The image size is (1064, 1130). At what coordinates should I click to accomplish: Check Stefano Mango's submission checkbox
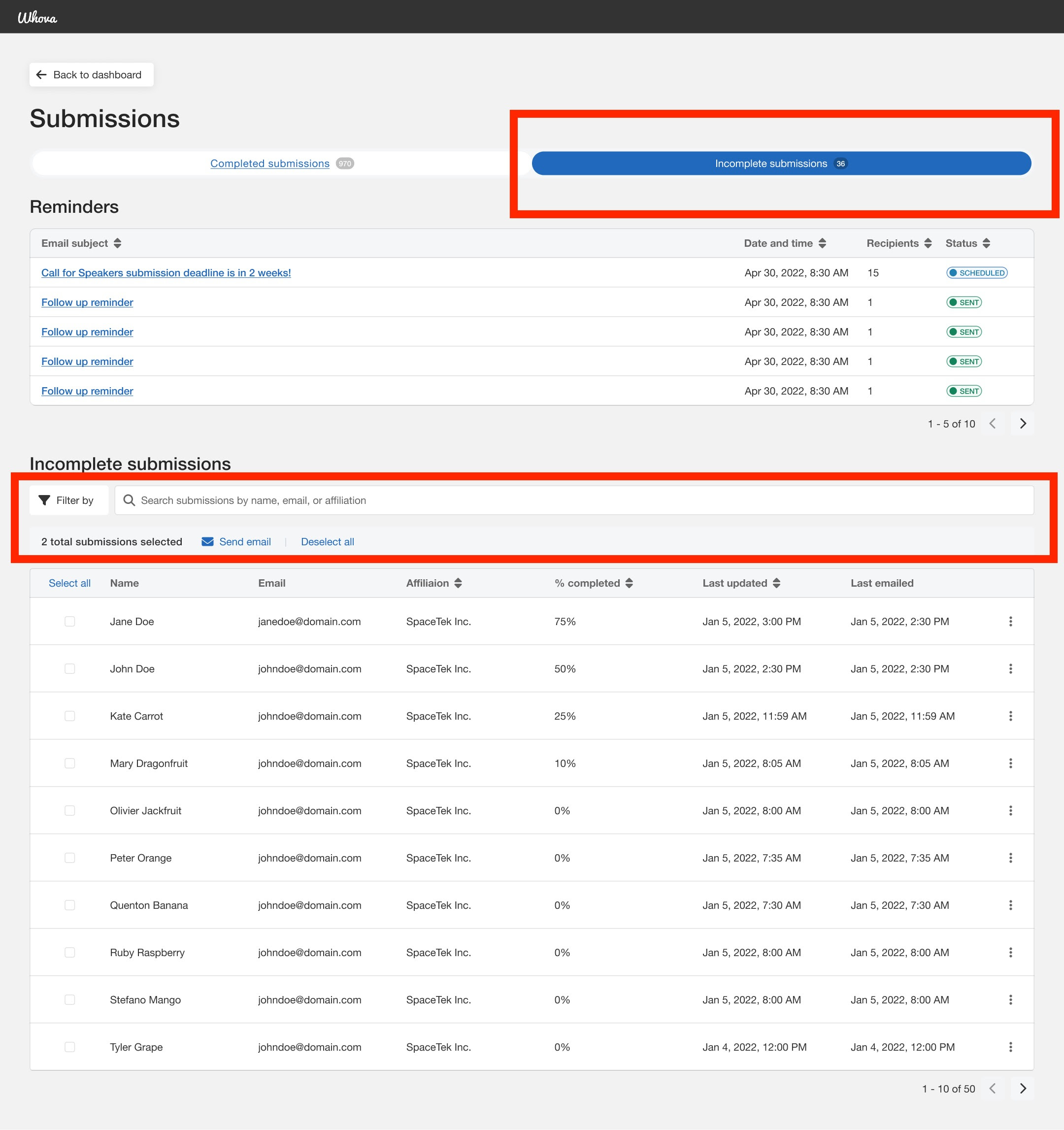point(70,999)
